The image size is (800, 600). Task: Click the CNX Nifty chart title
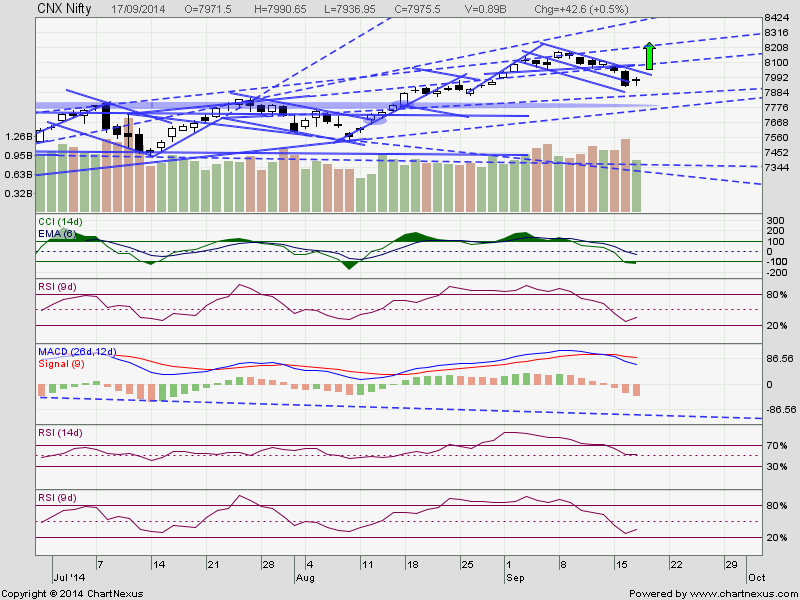point(64,9)
